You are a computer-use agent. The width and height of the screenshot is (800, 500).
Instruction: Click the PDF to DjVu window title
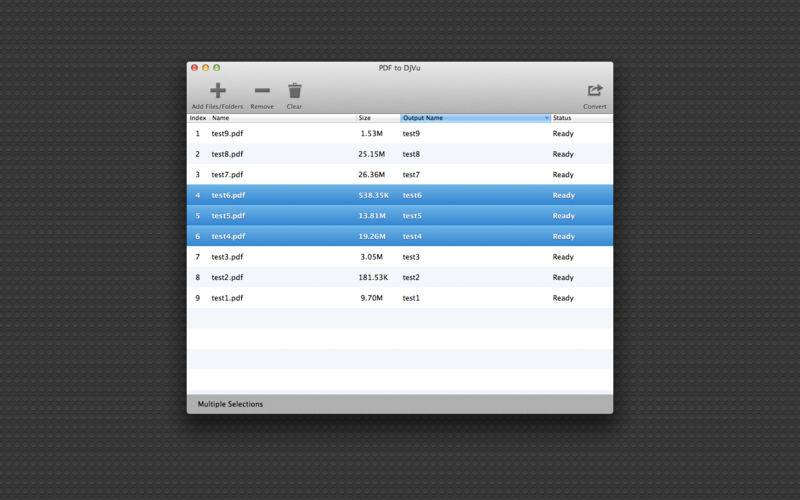click(x=399, y=68)
